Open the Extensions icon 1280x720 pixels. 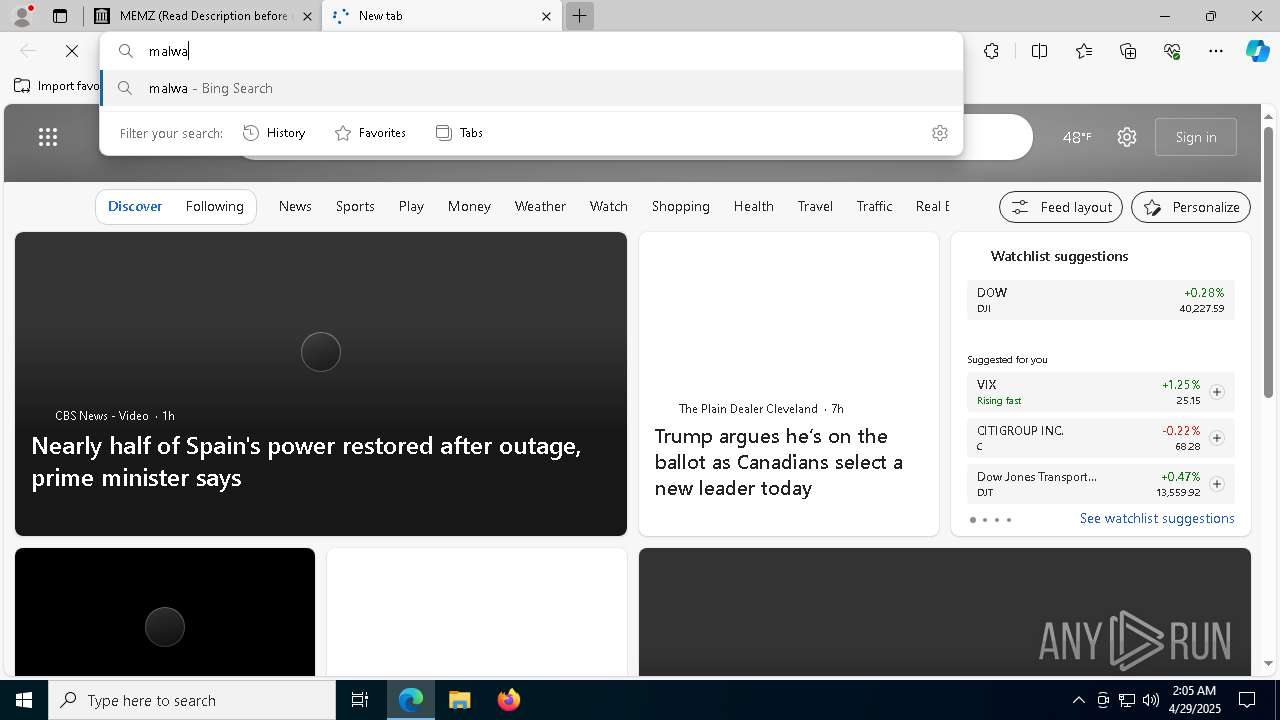click(991, 51)
